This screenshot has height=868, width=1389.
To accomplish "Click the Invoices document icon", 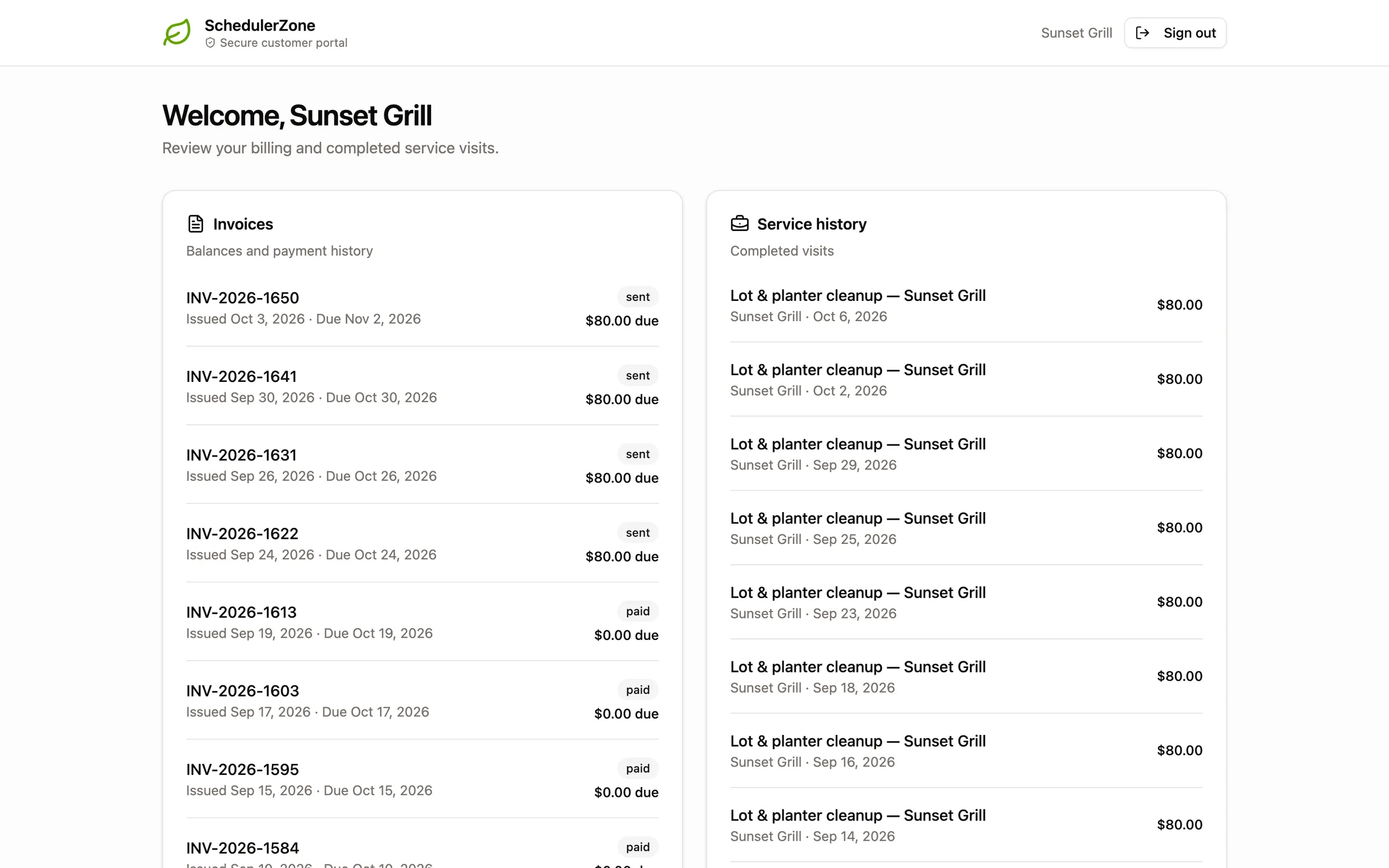I will (196, 224).
